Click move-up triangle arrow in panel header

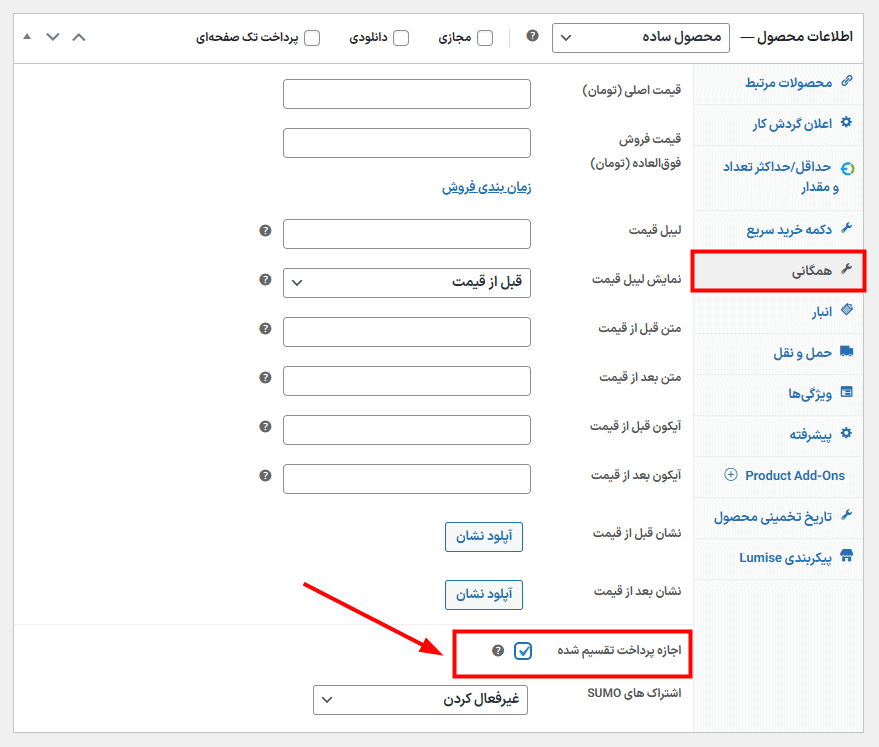(26, 37)
